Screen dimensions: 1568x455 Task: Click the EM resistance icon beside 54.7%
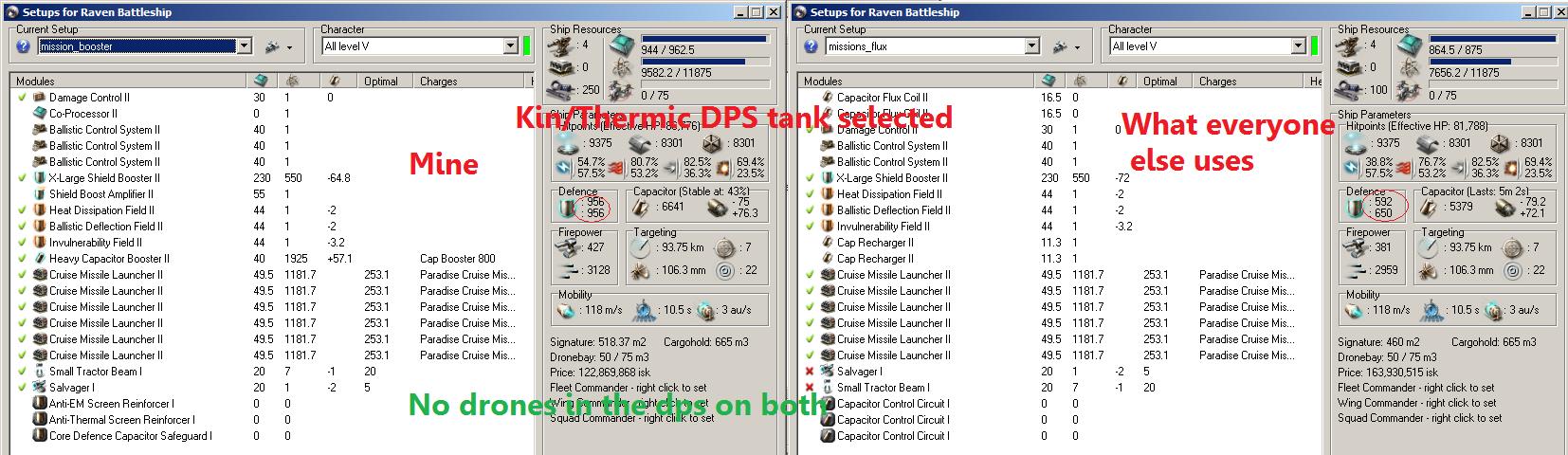click(x=565, y=168)
